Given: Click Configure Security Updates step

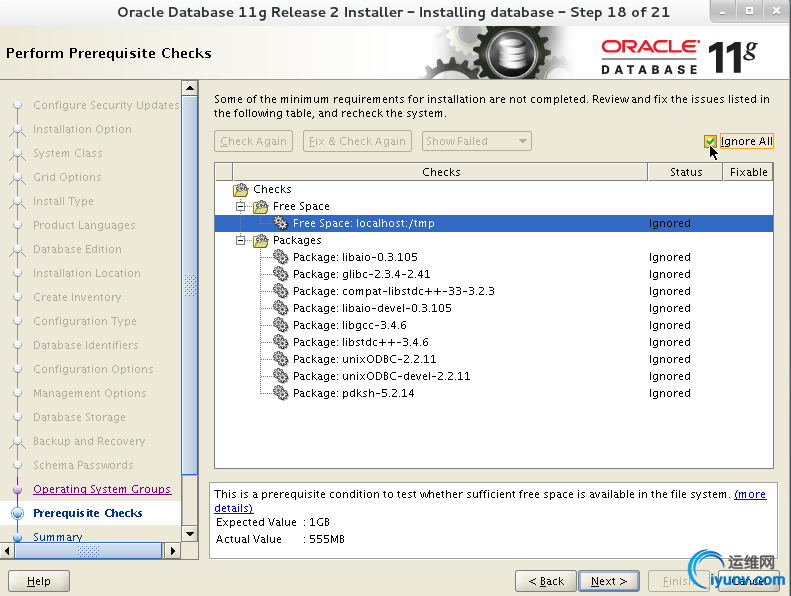Looking at the screenshot, I should point(106,105).
